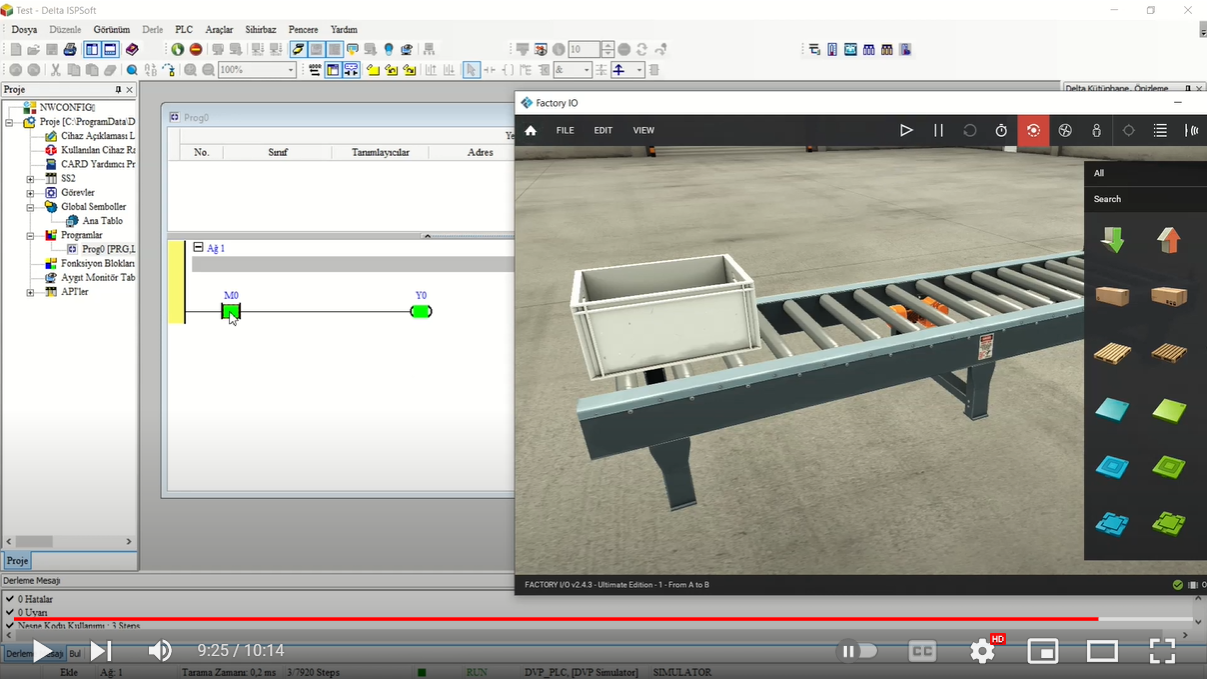Skip to next YouTube video
1207x679 pixels.
[x=100, y=651]
